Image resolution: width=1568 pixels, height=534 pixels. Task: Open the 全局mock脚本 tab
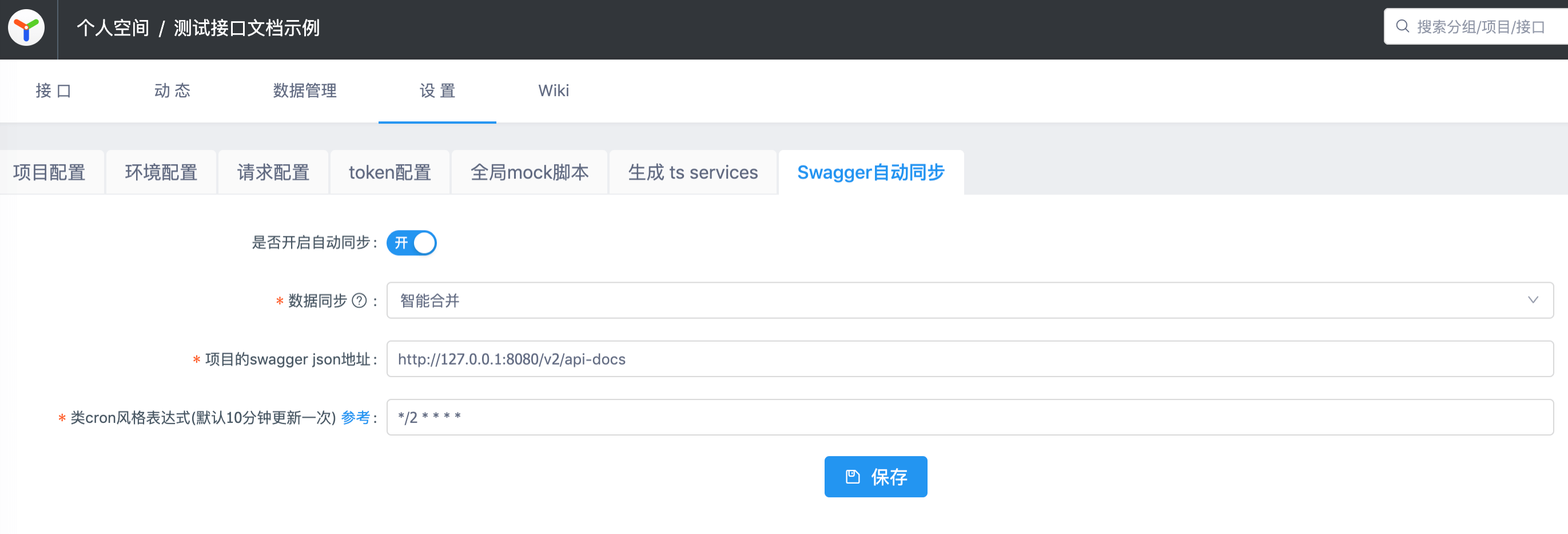529,172
